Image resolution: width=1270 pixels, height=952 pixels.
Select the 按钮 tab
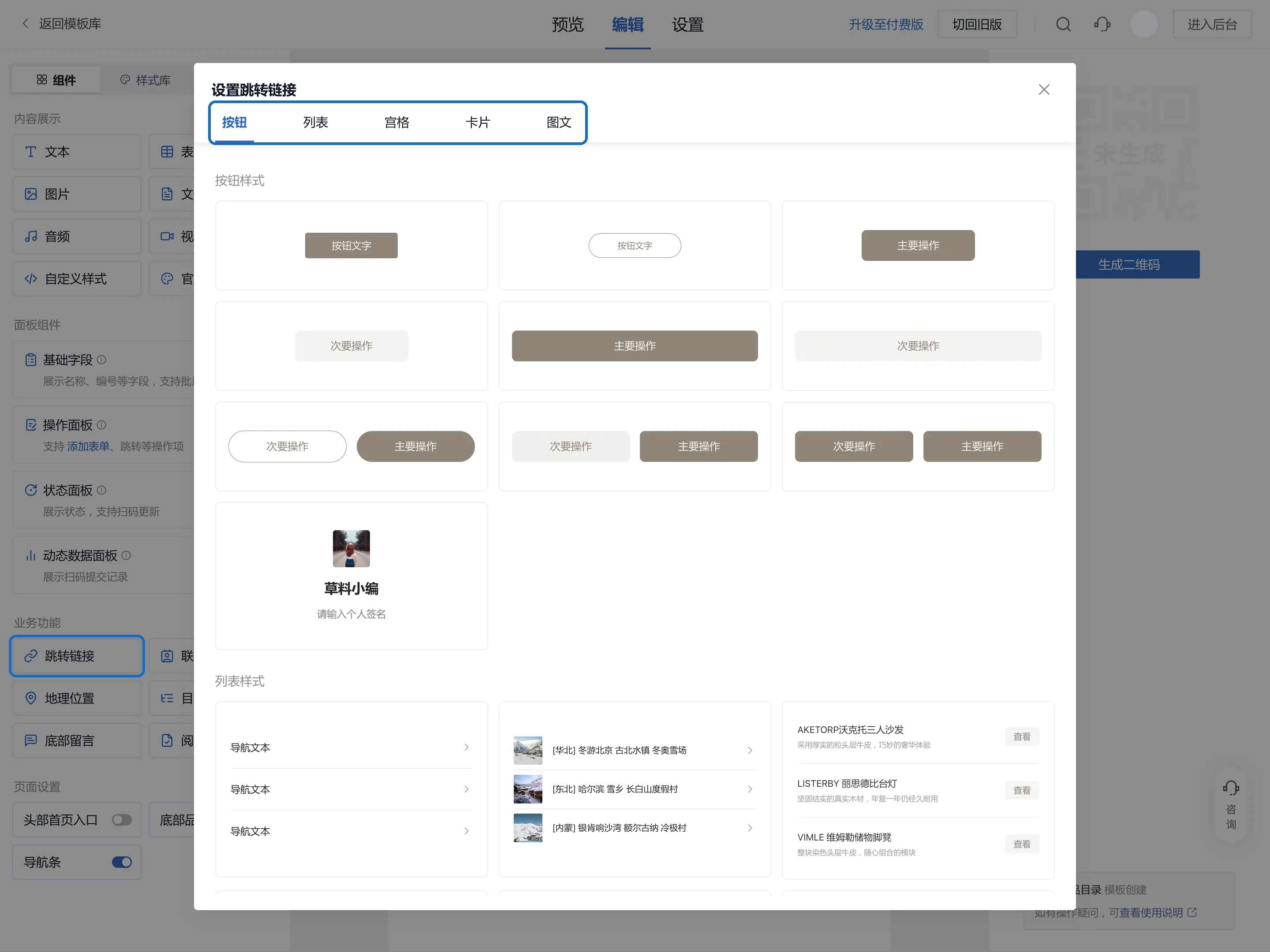[234, 122]
